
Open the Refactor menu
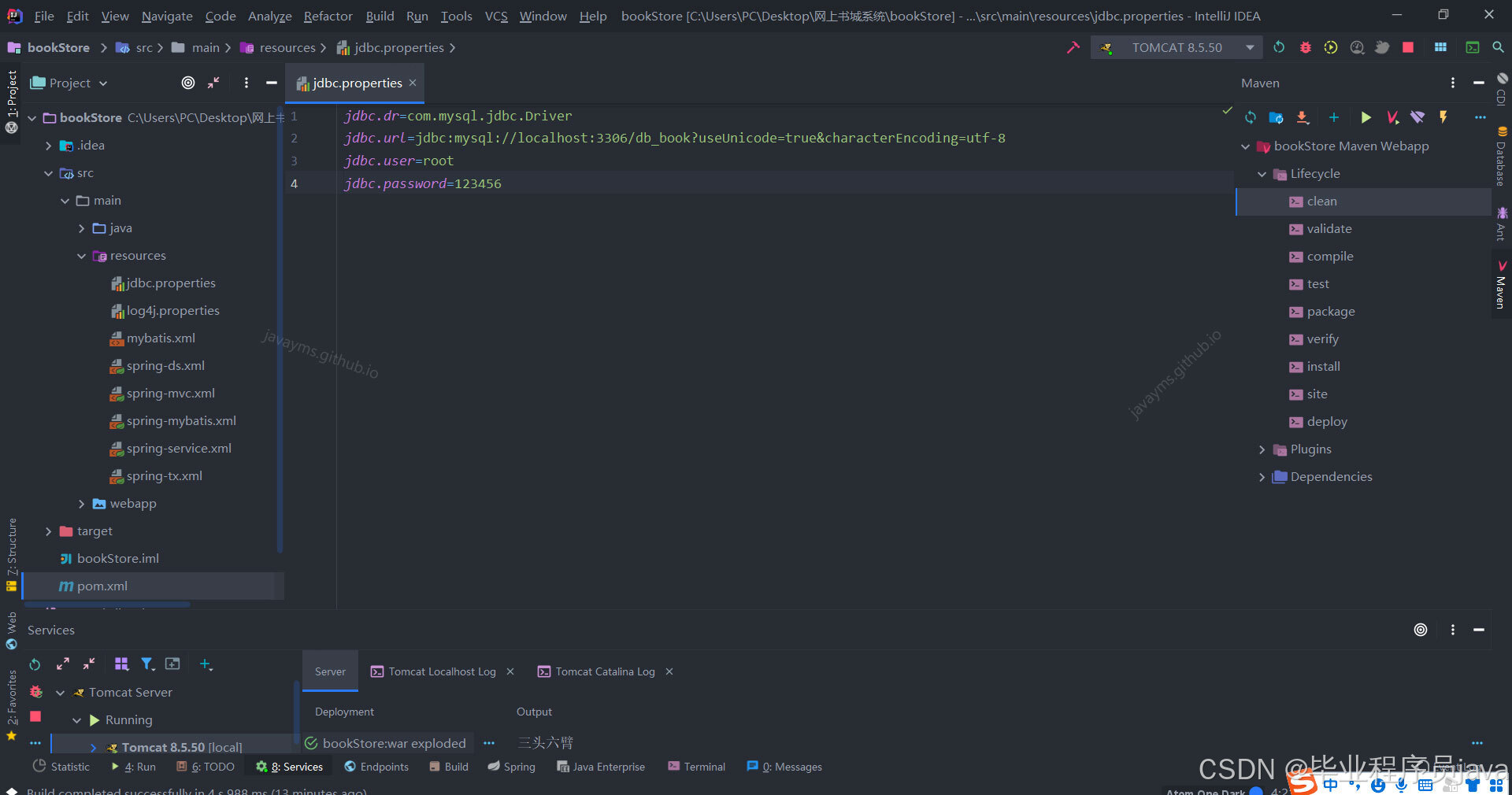click(328, 16)
